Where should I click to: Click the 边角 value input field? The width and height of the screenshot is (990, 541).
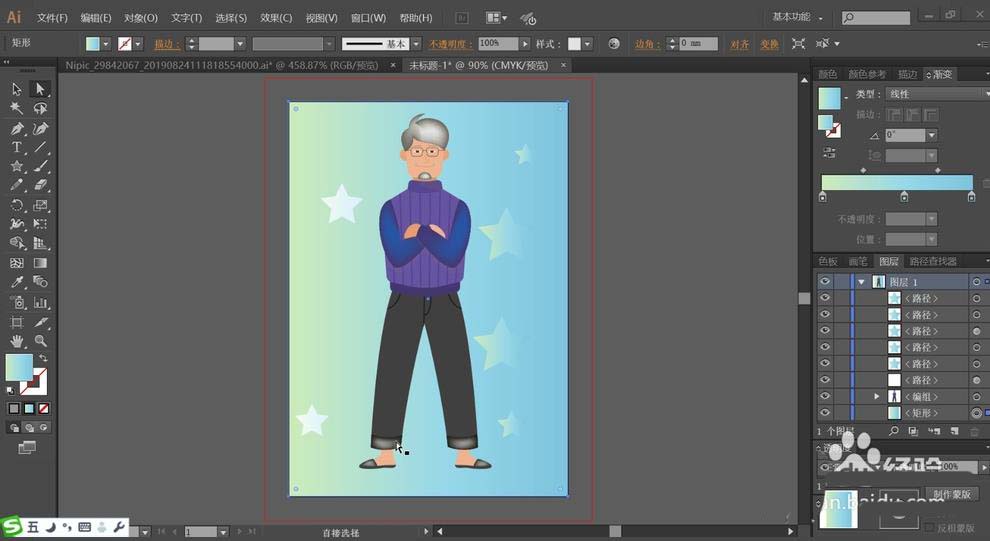[698, 44]
